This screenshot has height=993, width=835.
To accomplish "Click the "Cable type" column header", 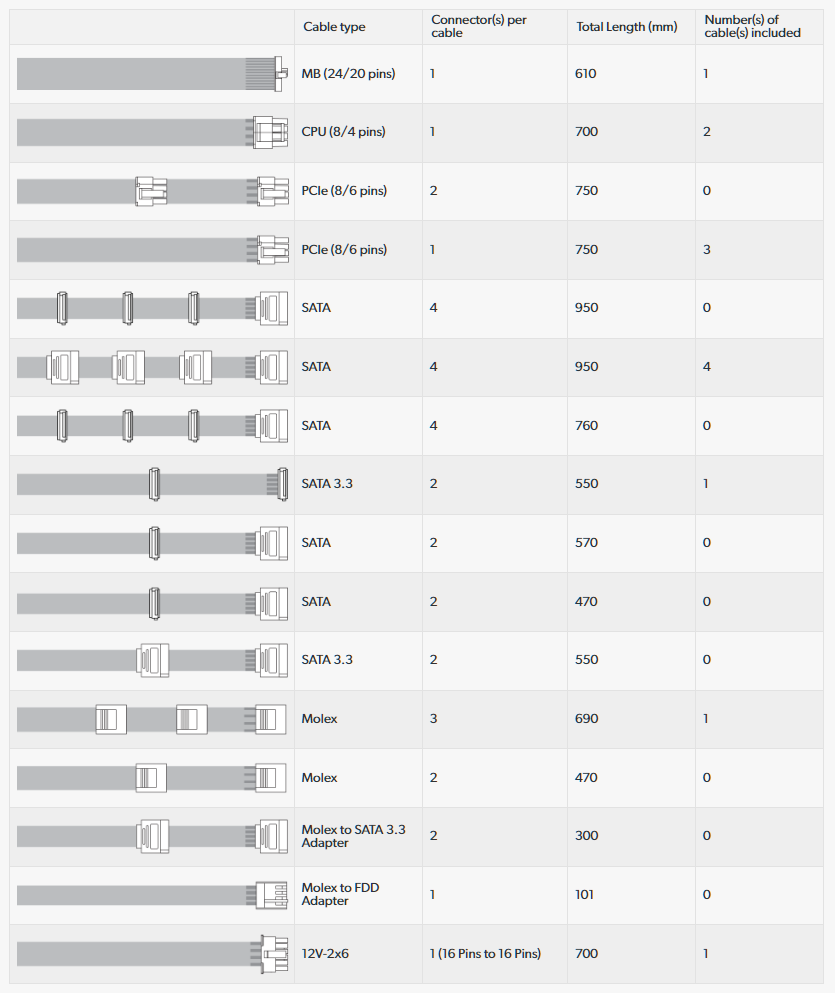I will click(x=334, y=27).
